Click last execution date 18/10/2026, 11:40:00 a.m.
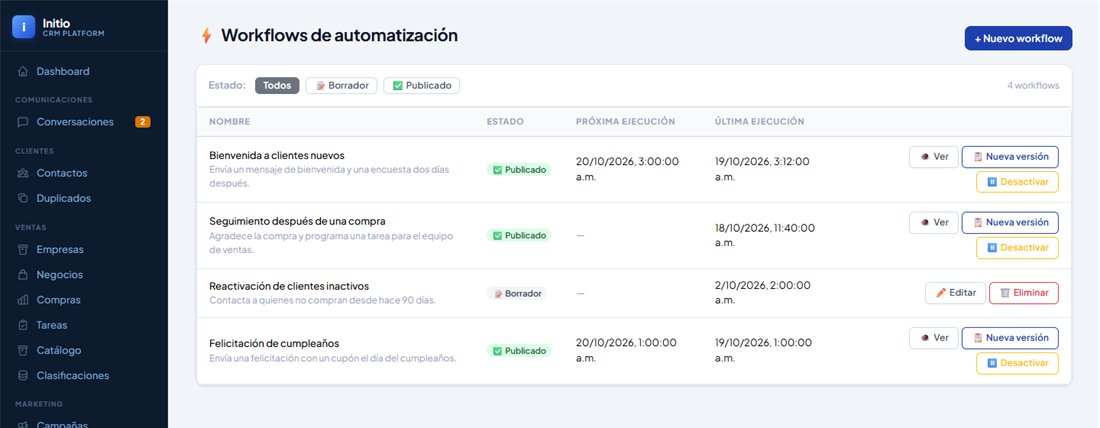 click(x=765, y=235)
